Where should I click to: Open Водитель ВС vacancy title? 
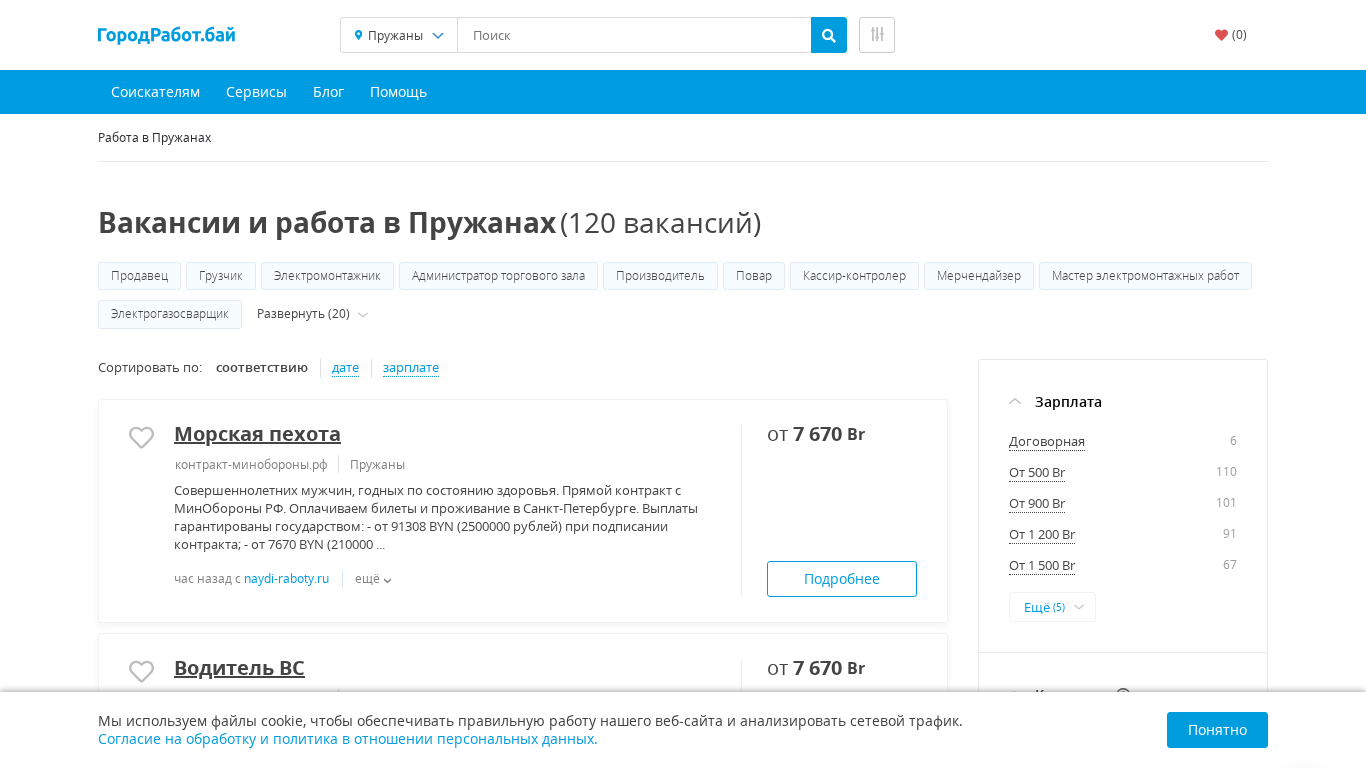coord(239,668)
